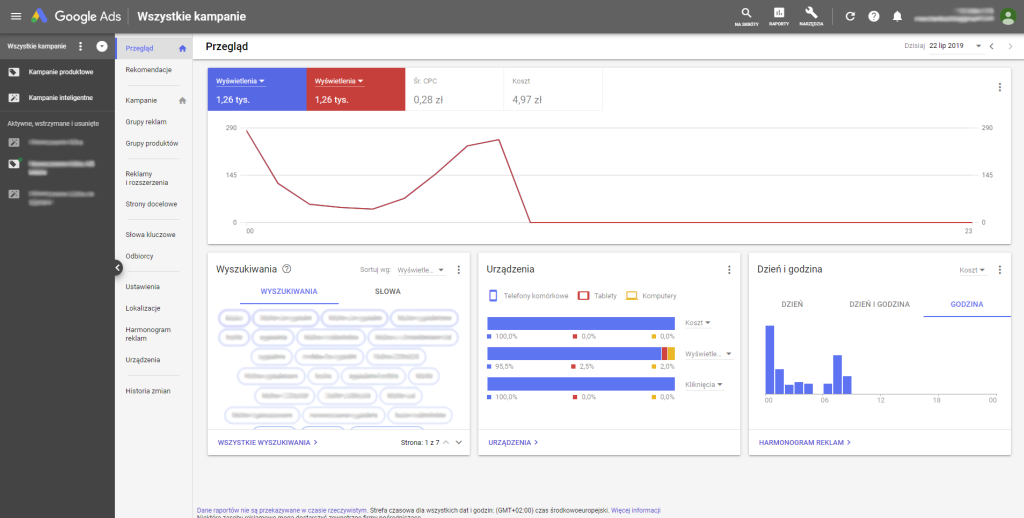1024x518 pixels.
Task: Click the refresh icon in header
Action: point(850,16)
